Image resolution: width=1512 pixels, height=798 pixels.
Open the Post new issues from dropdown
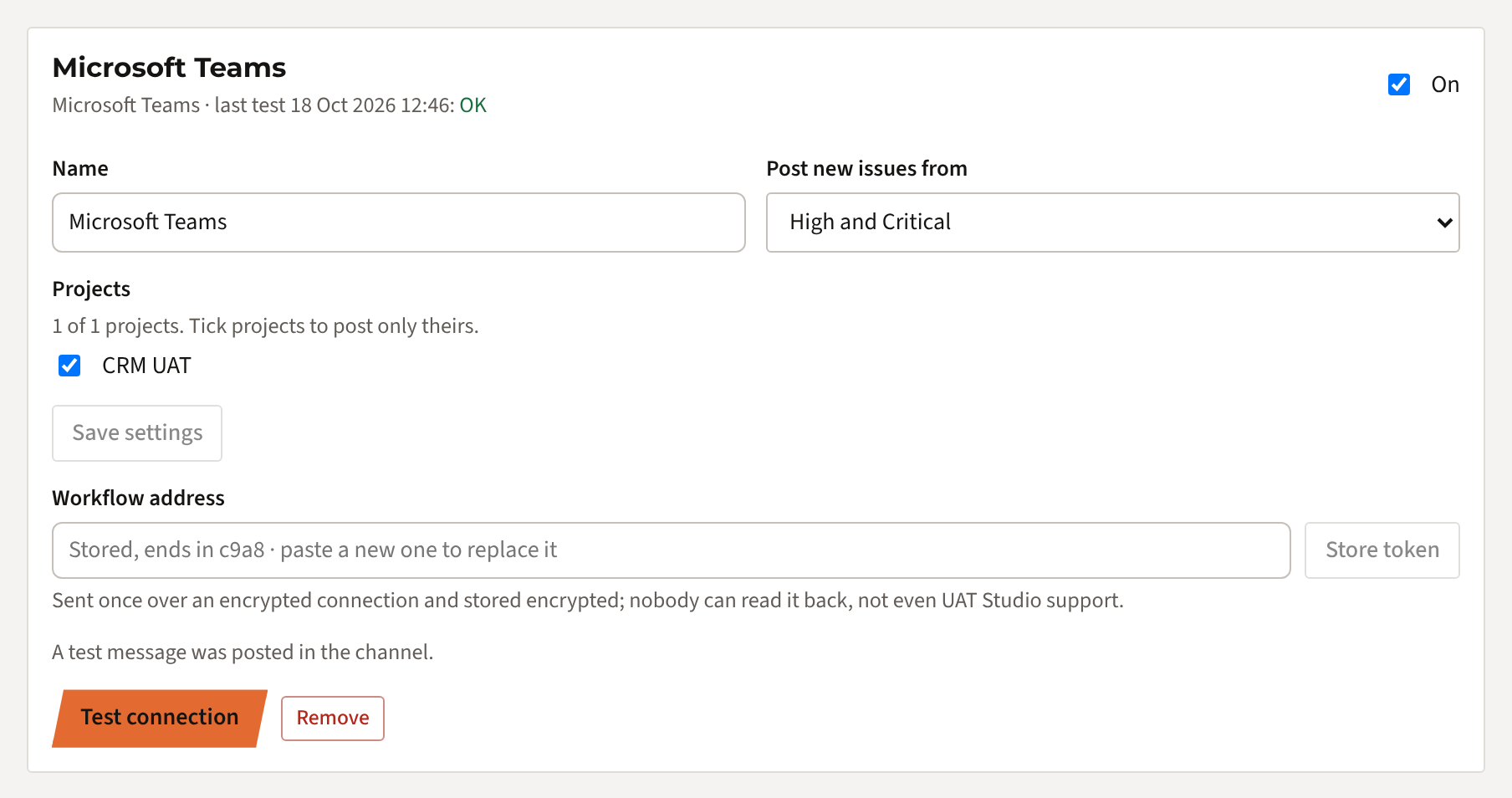click(x=1112, y=223)
